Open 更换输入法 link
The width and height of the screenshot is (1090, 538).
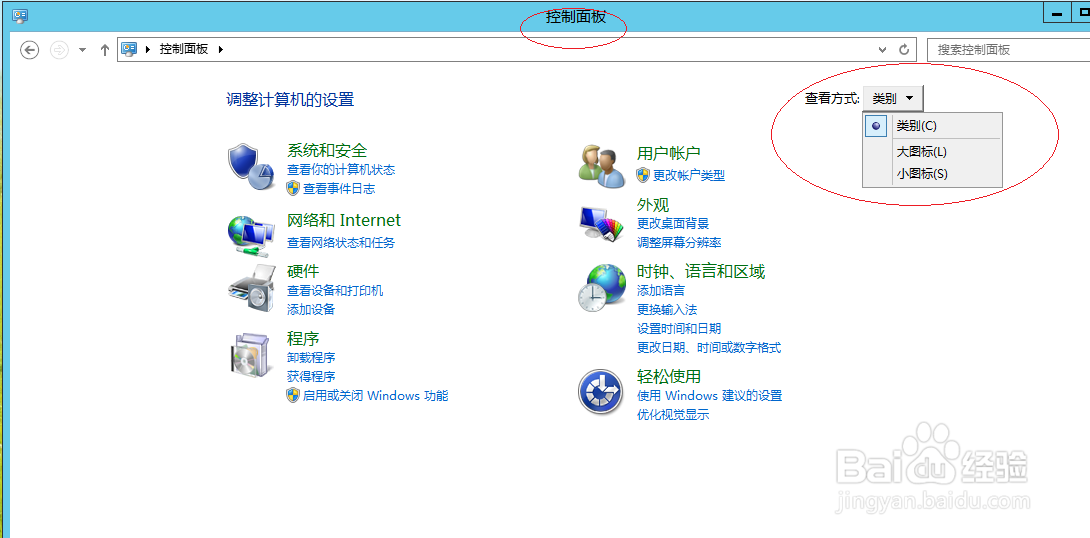point(667,309)
